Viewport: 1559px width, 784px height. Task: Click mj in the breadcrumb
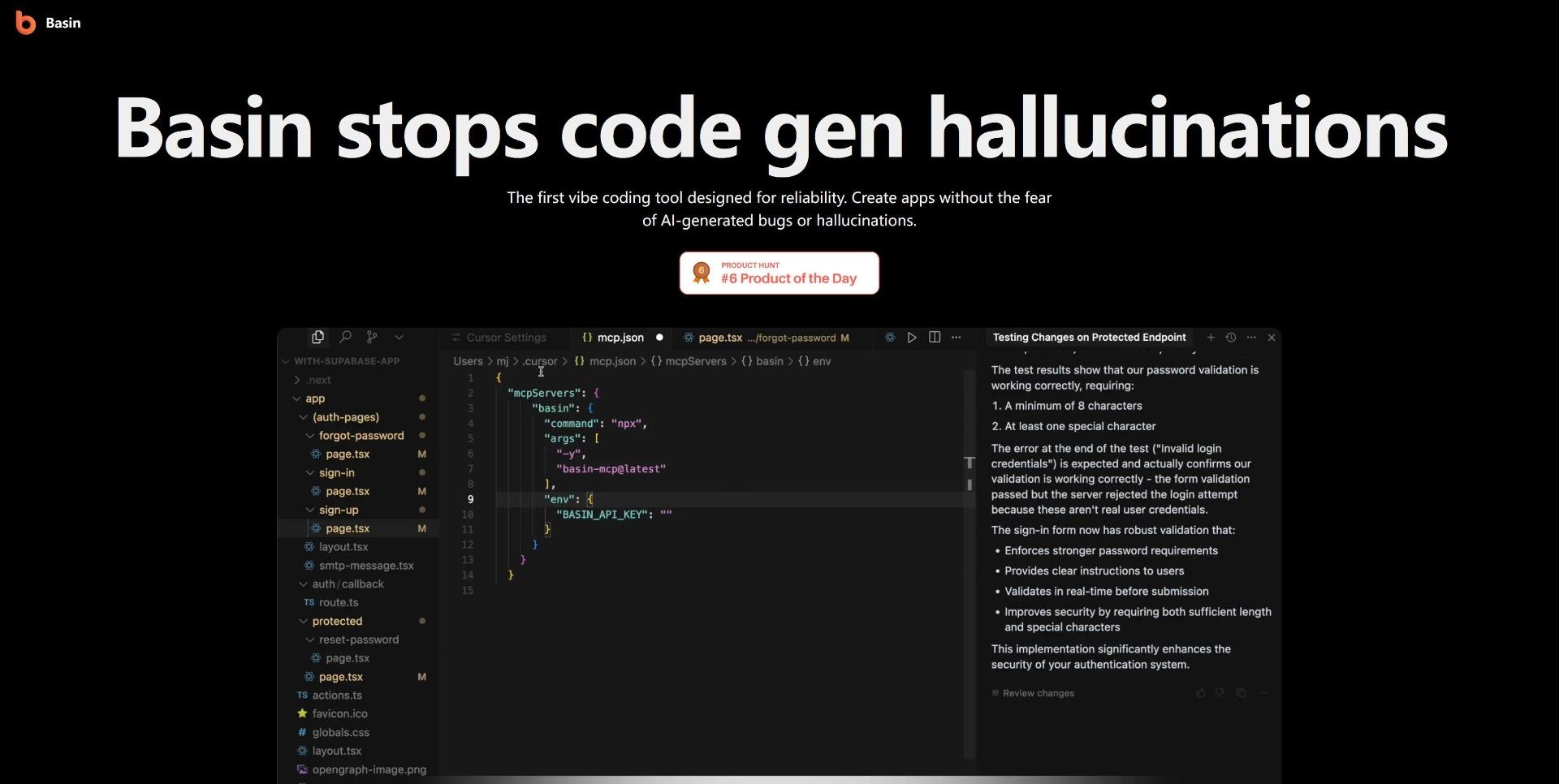pos(503,361)
